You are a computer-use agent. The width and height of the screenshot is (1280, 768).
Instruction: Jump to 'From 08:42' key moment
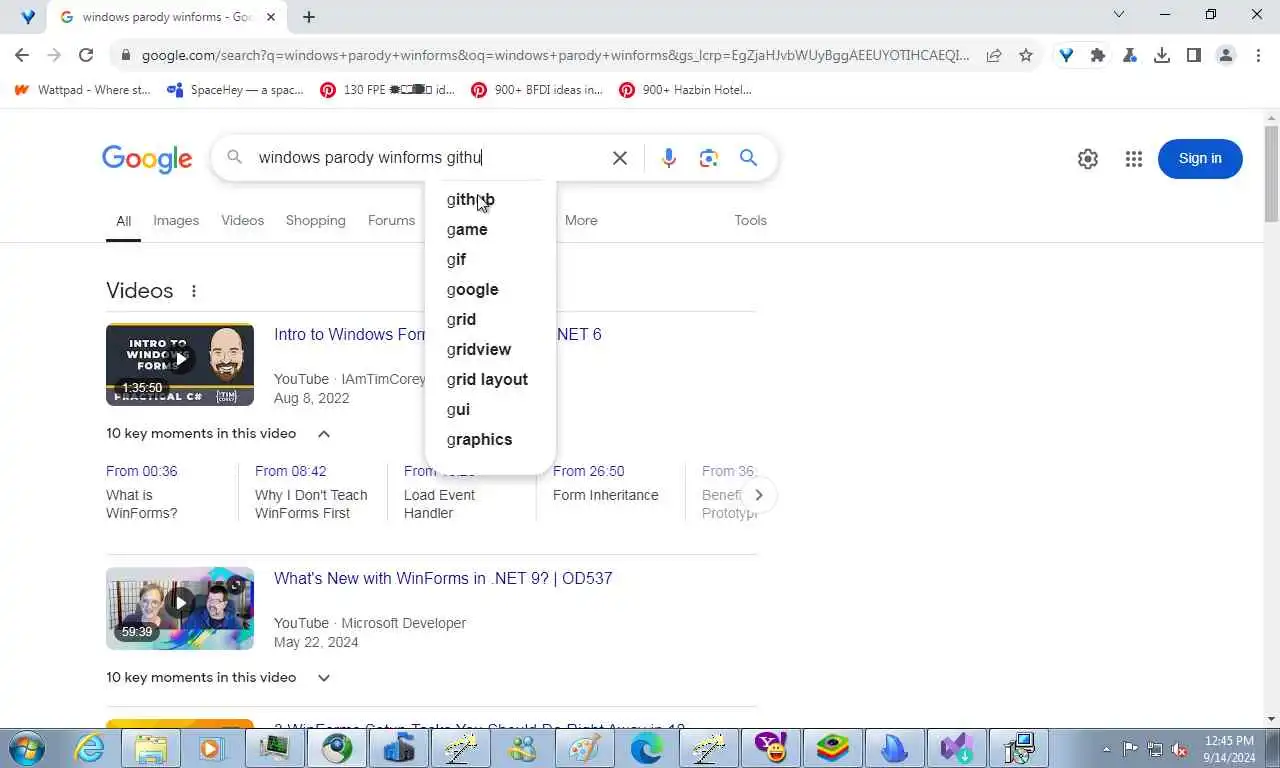click(291, 471)
